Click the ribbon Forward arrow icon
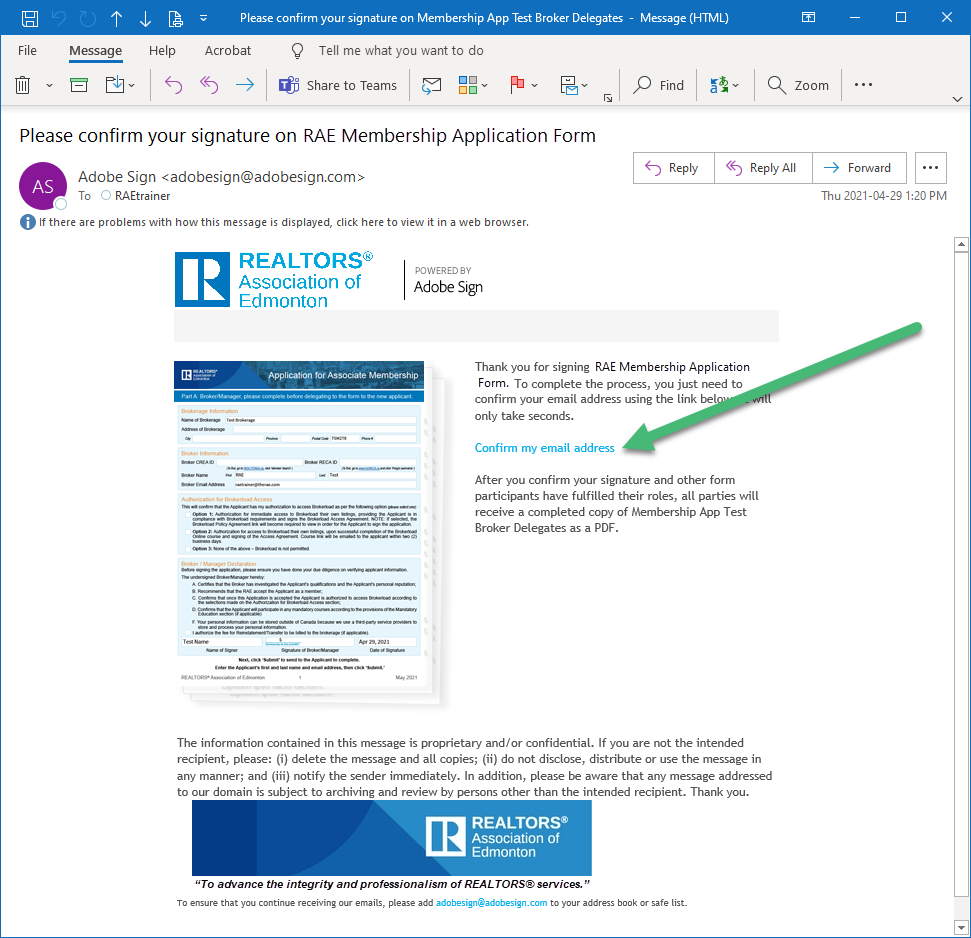The height and width of the screenshot is (938, 971). click(x=245, y=85)
